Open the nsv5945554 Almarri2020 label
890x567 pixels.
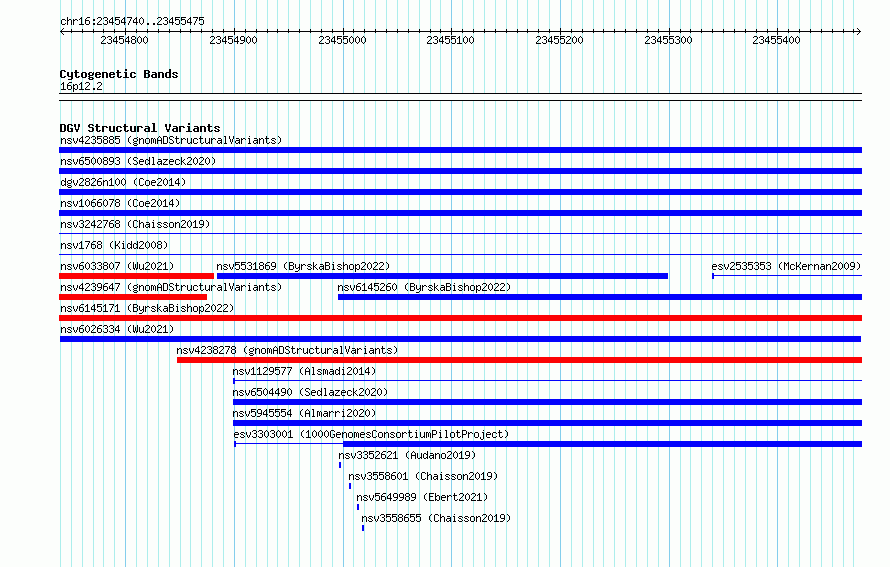pos(304,413)
